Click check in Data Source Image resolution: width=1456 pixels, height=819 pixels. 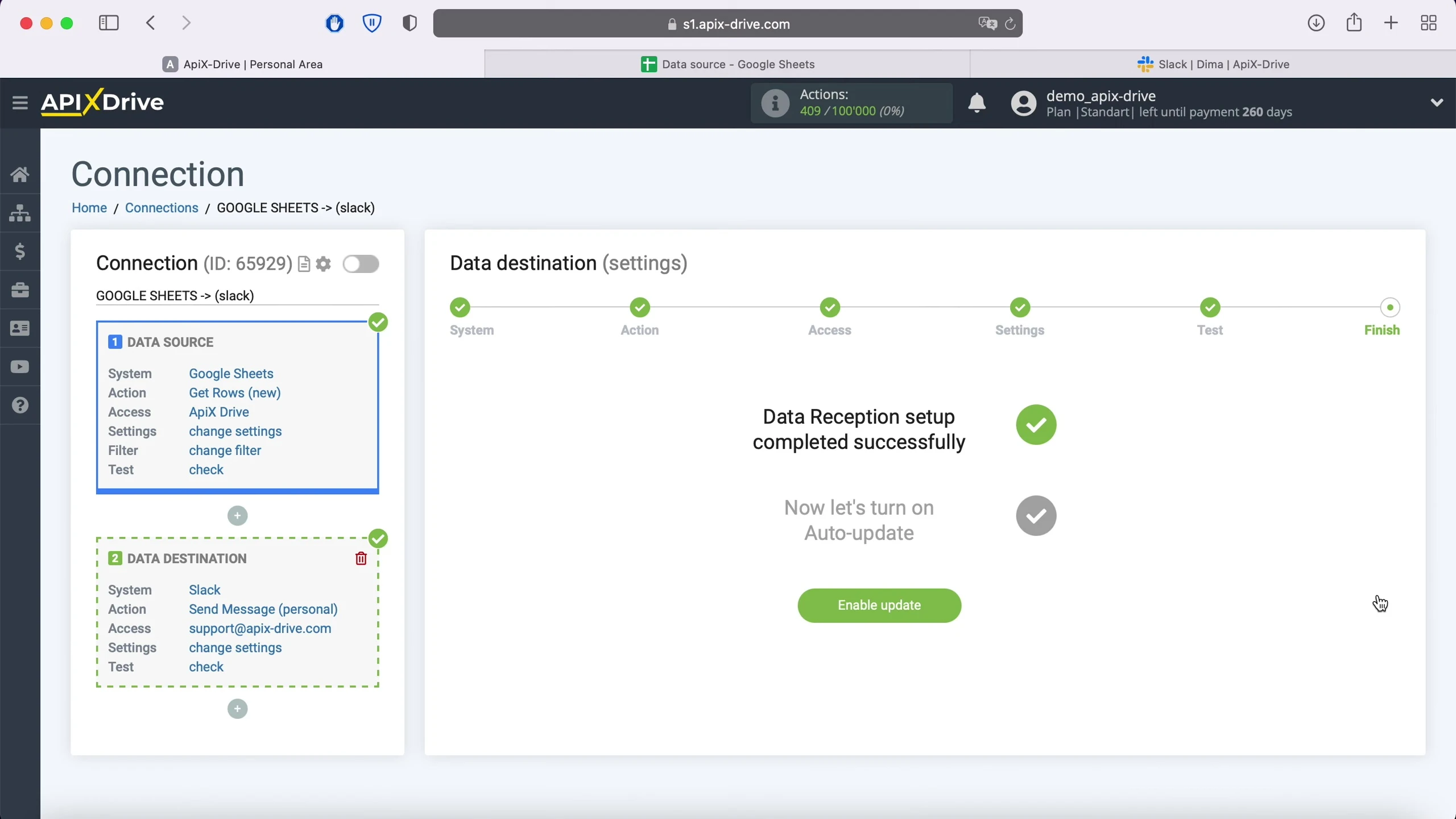[x=206, y=470]
